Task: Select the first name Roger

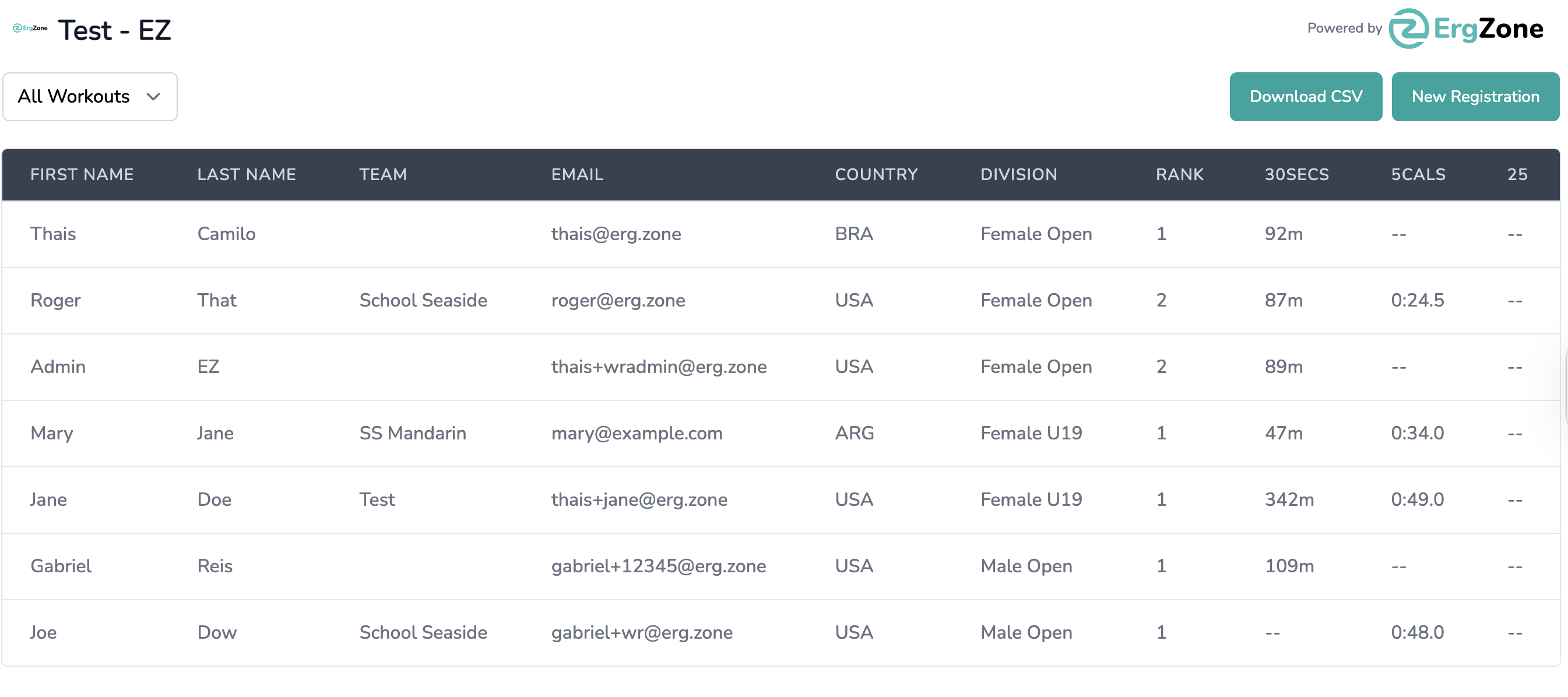Action: click(x=55, y=300)
